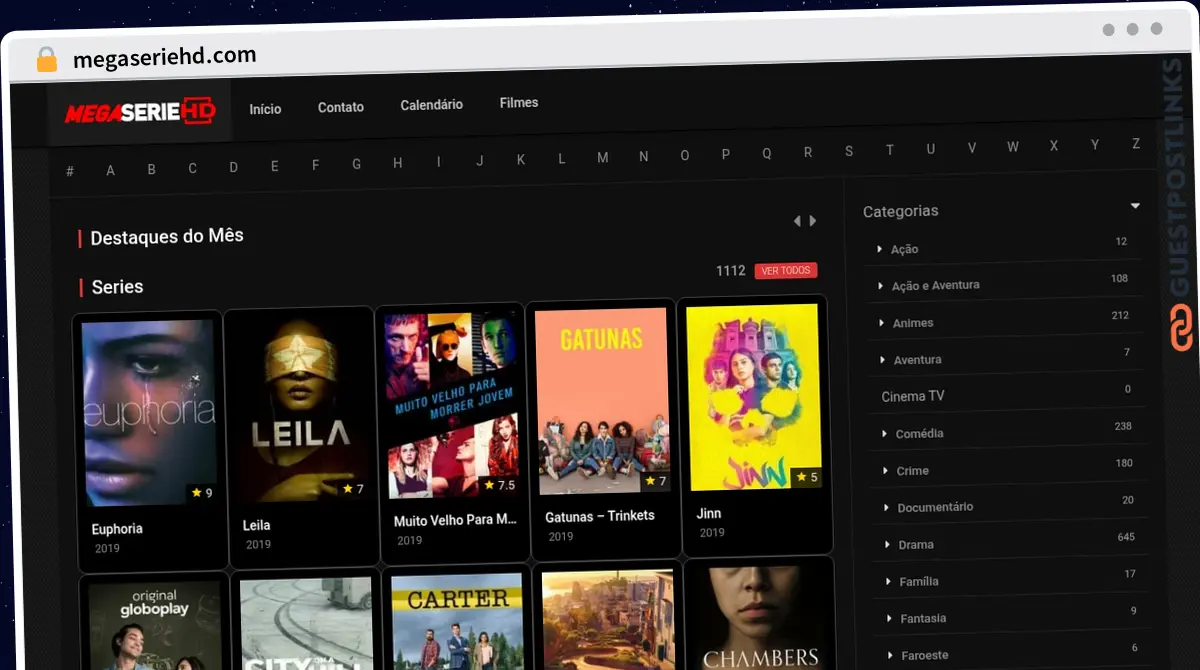This screenshot has height=670, width=1200.
Task: Click the Jinn star rating badge
Action: 806,478
